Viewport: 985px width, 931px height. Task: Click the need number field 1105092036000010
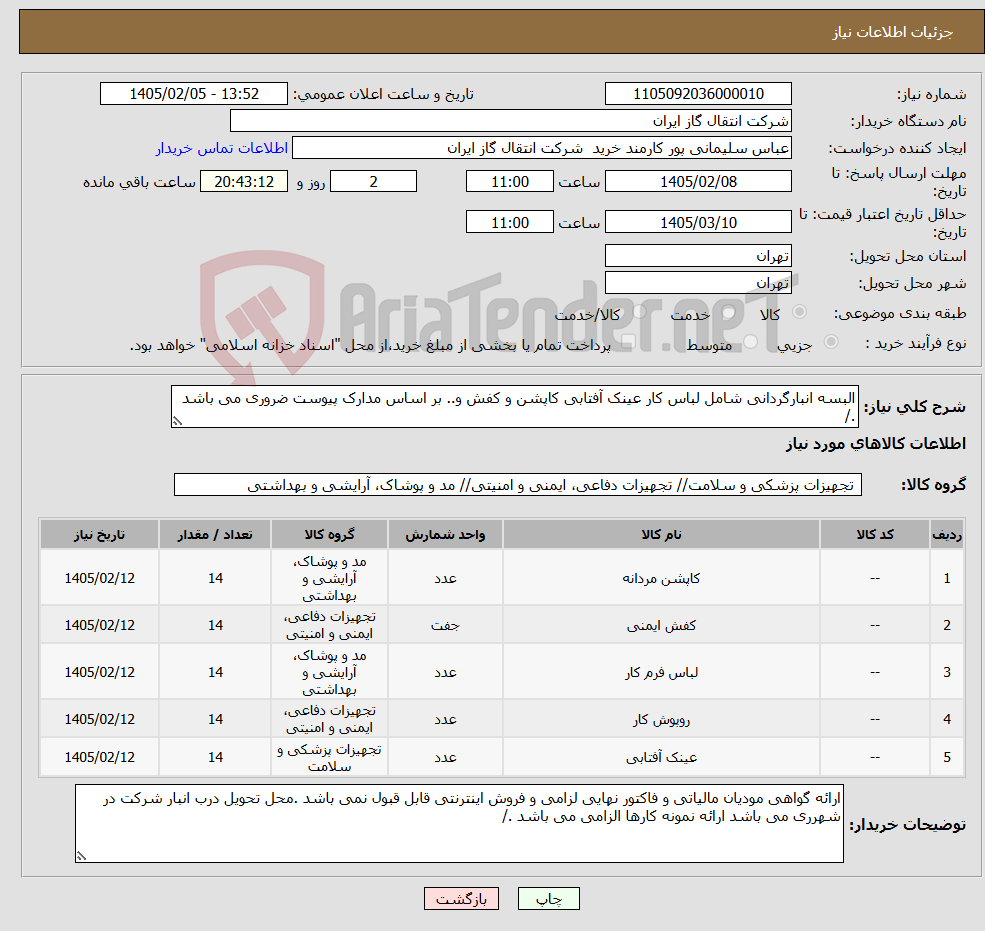[x=698, y=94]
